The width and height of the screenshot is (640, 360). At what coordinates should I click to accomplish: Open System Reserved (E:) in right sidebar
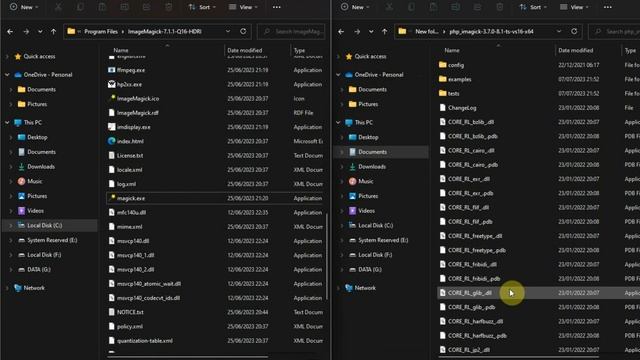[383, 240]
